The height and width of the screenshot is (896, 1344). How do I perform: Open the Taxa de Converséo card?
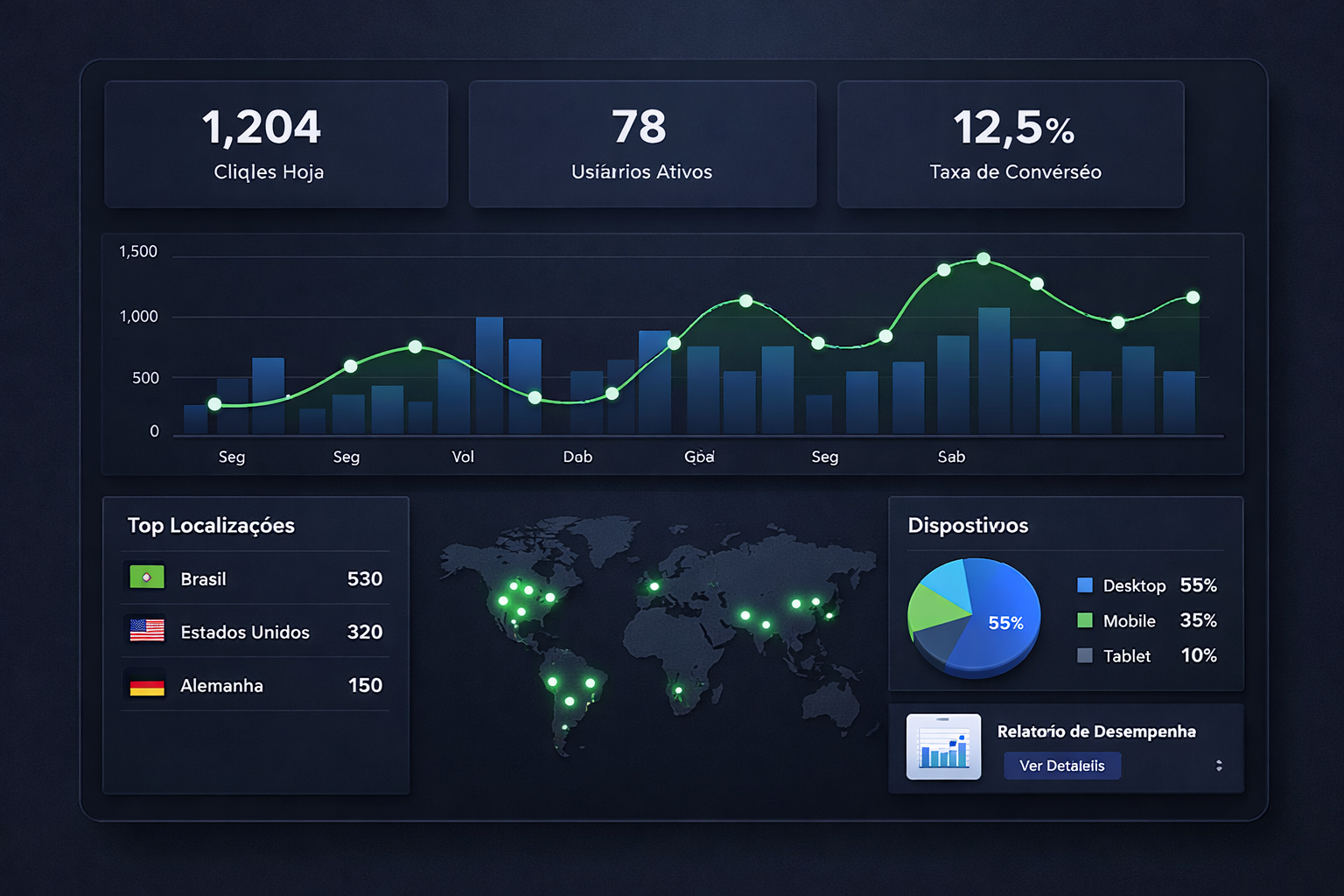[1011, 144]
